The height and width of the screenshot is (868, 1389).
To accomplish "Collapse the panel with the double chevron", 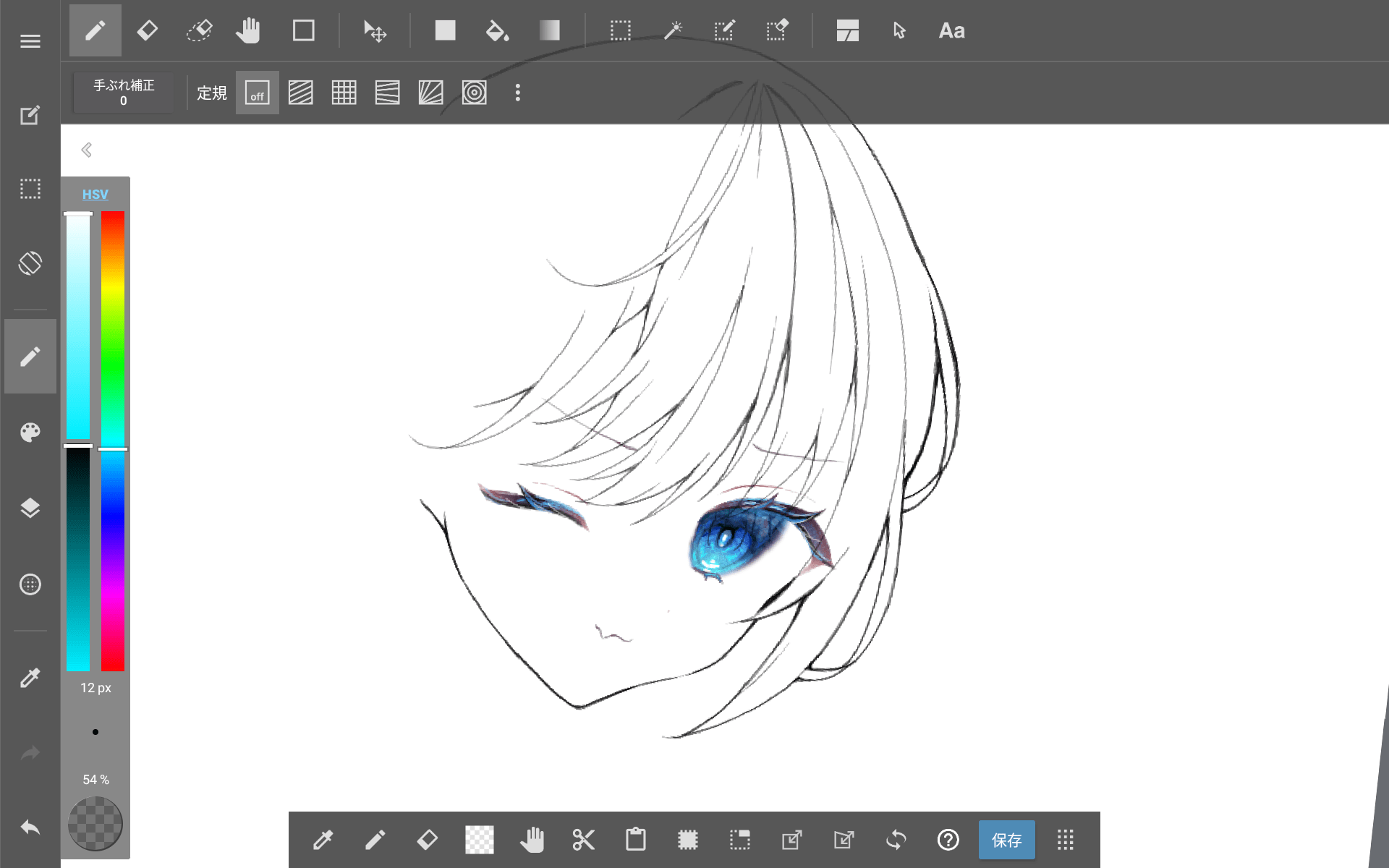I will point(87,150).
